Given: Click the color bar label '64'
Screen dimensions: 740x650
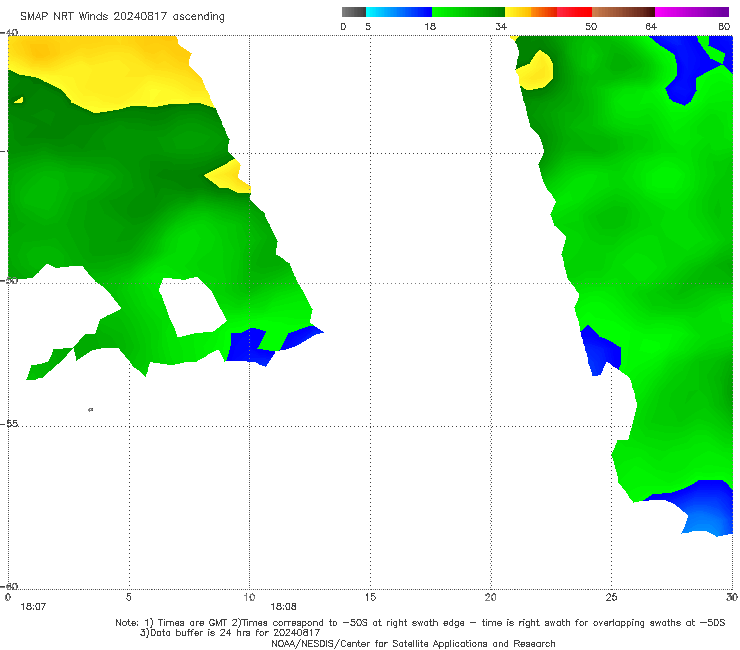Looking at the screenshot, I should (x=651, y=26).
